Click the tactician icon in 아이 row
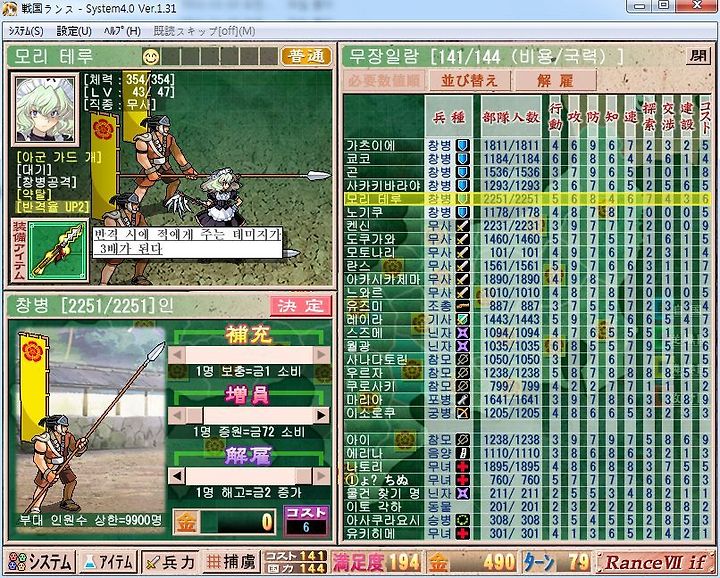This screenshot has width=720, height=578. 462,440
